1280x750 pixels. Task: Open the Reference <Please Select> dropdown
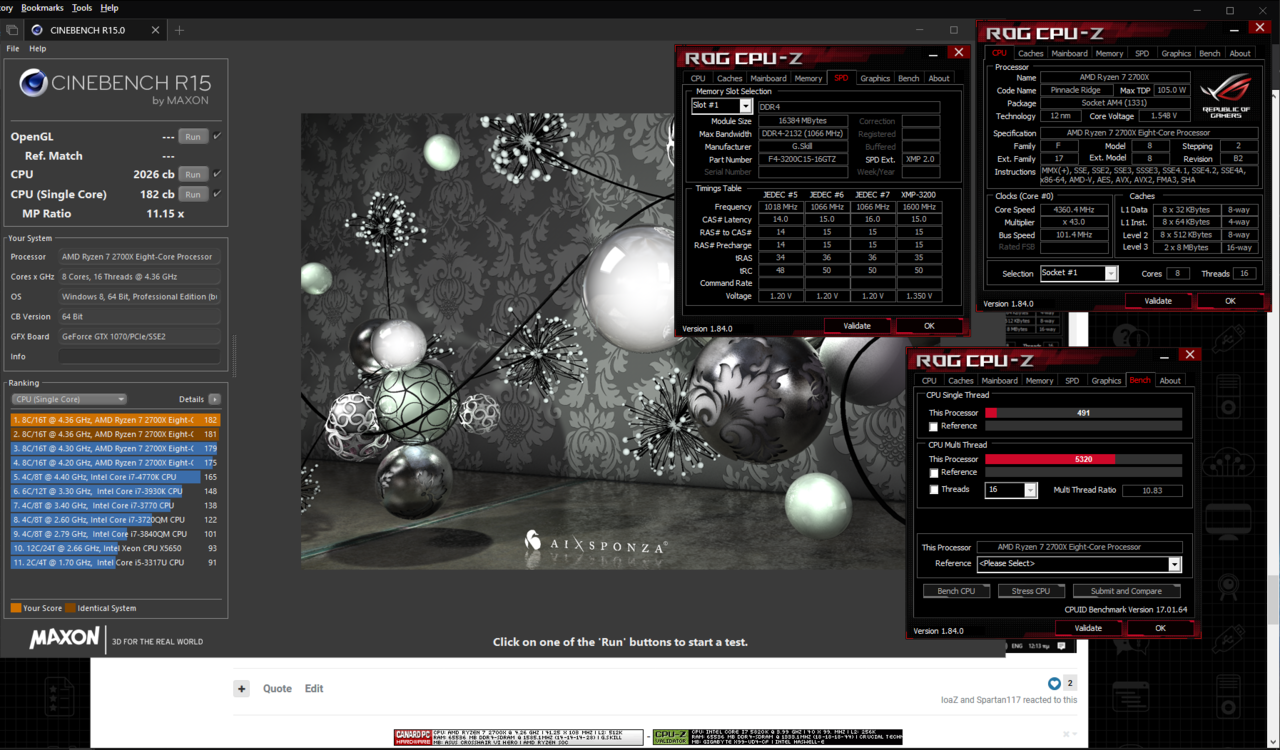click(x=1079, y=564)
